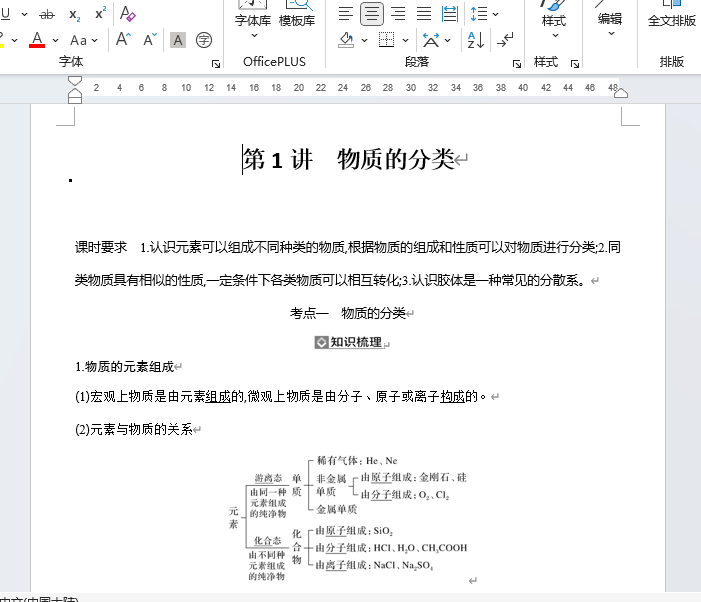Open line spacing options
The image size is (701, 602).
pyautogui.click(x=484, y=14)
